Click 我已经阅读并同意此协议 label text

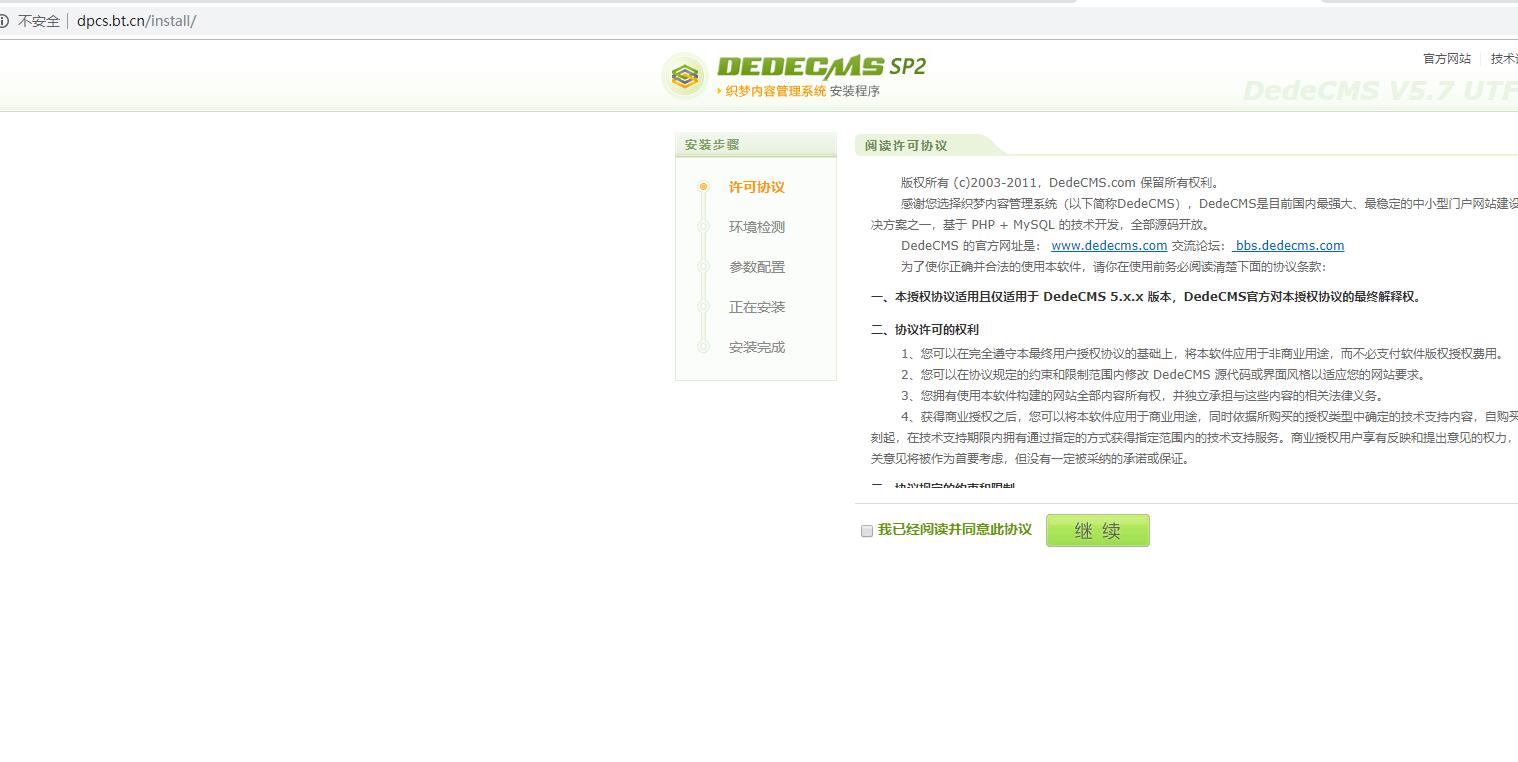pos(954,530)
